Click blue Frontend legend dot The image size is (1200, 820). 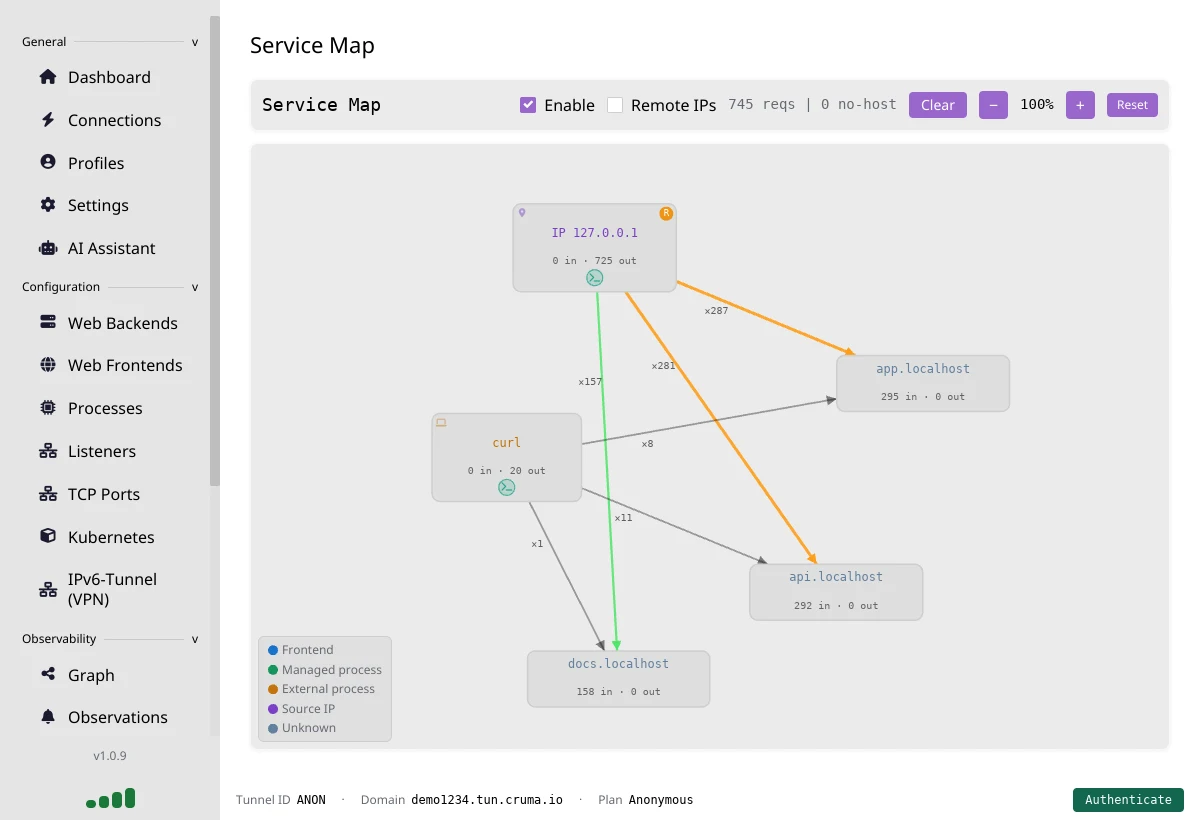273,650
